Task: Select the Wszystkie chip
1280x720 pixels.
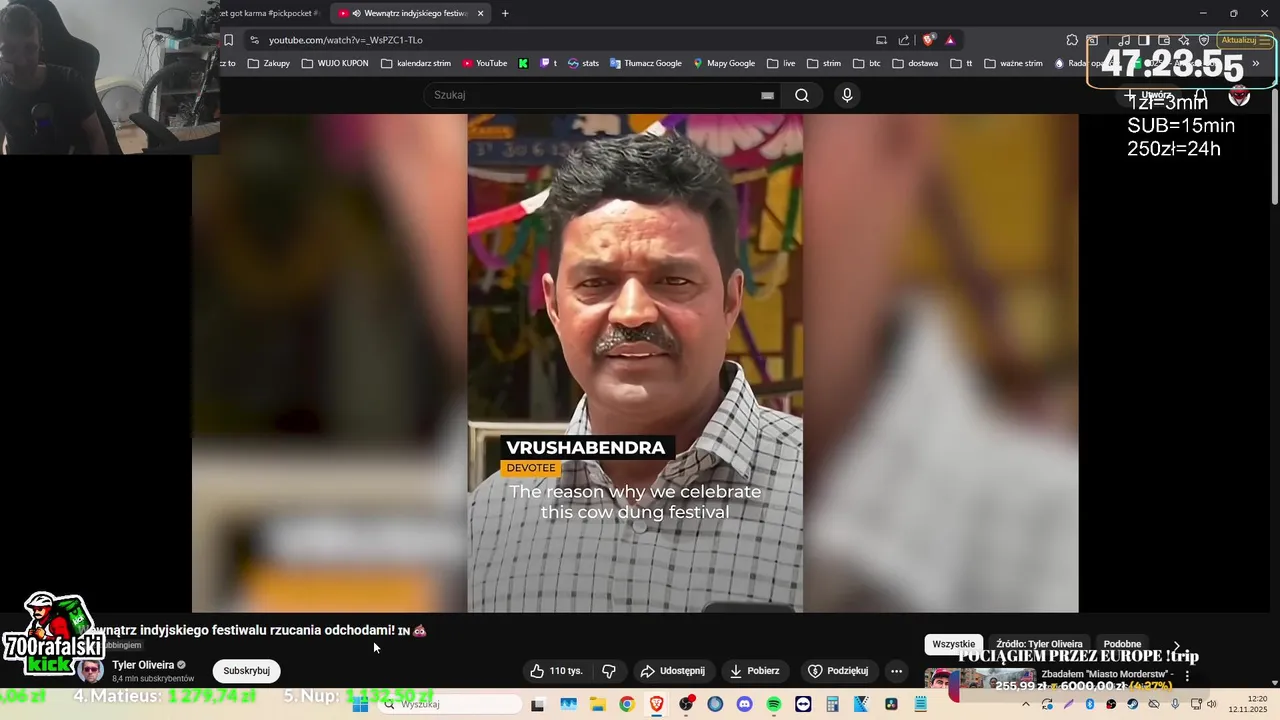Action: 953,645
